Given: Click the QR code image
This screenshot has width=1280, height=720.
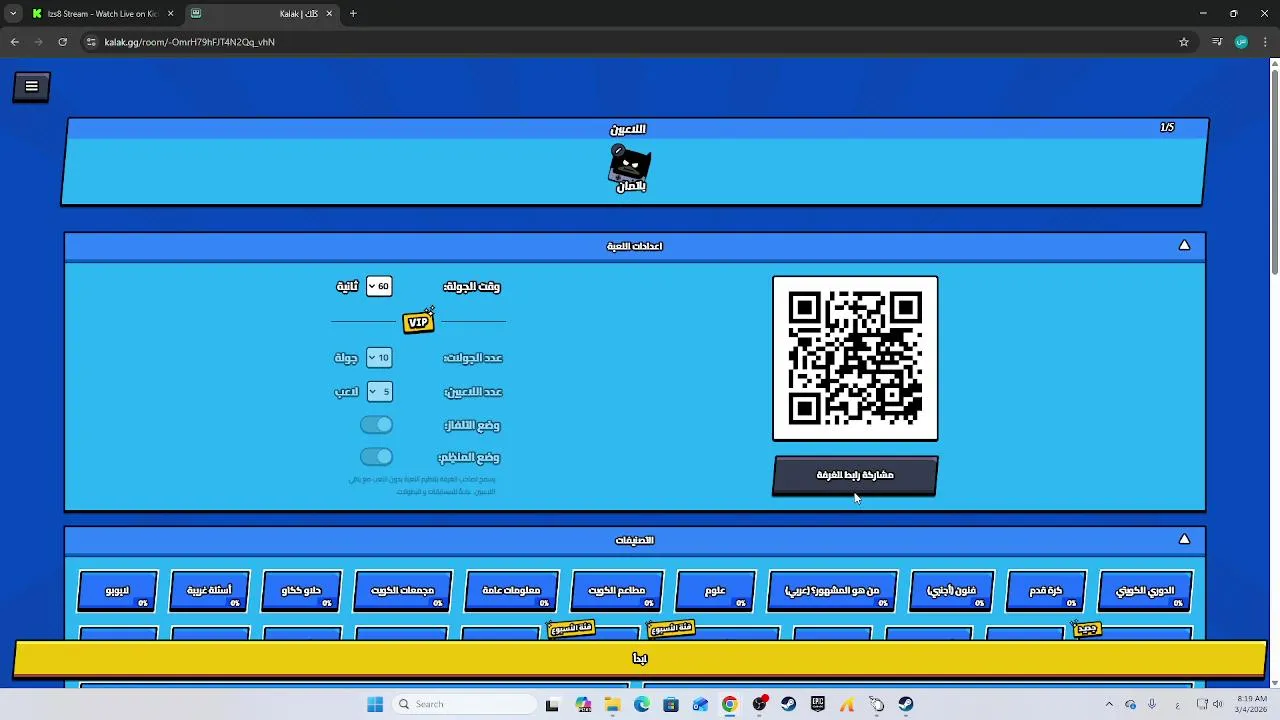Looking at the screenshot, I should click(x=855, y=358).
